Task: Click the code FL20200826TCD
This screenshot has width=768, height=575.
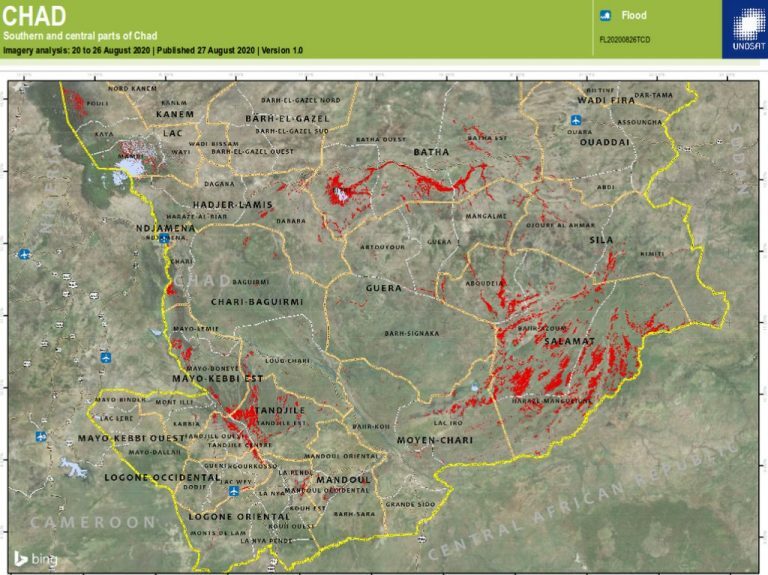Action: [624, 40]
